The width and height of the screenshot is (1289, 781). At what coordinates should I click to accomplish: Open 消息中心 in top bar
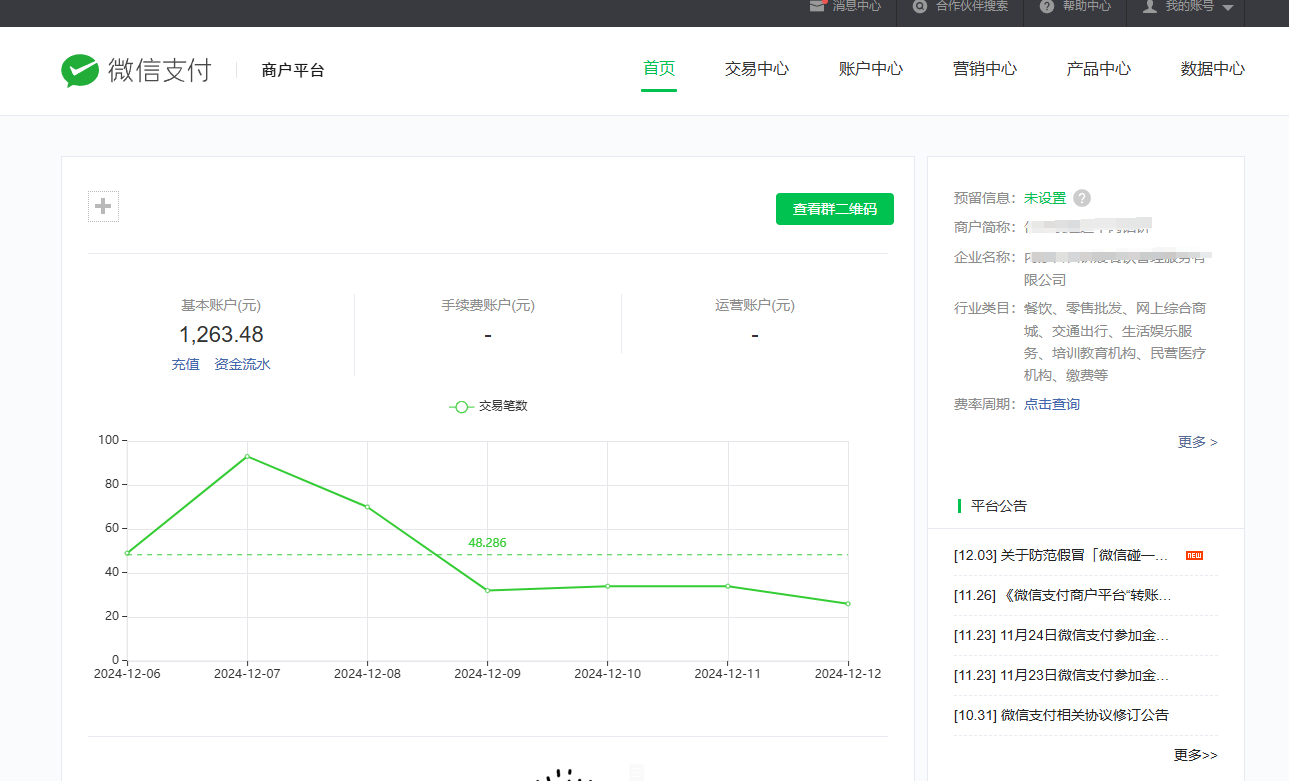[857, 6]
